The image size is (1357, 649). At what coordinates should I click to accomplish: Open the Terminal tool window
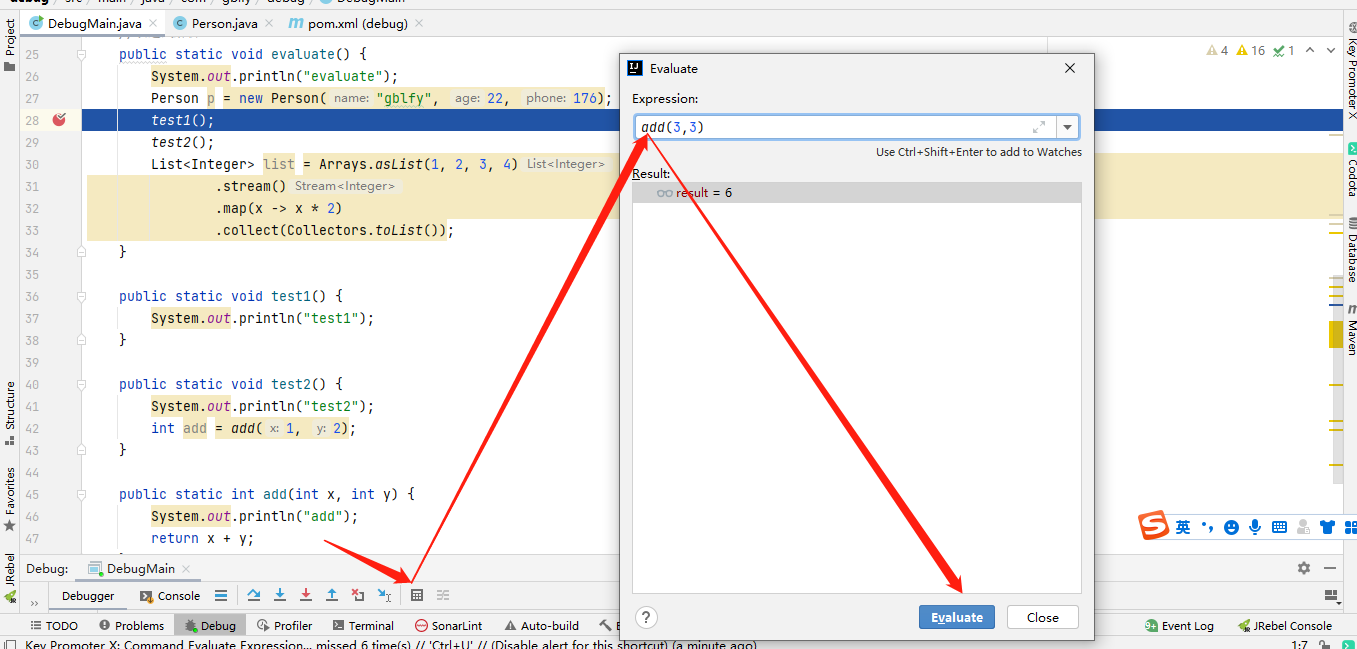pos(362,626)
